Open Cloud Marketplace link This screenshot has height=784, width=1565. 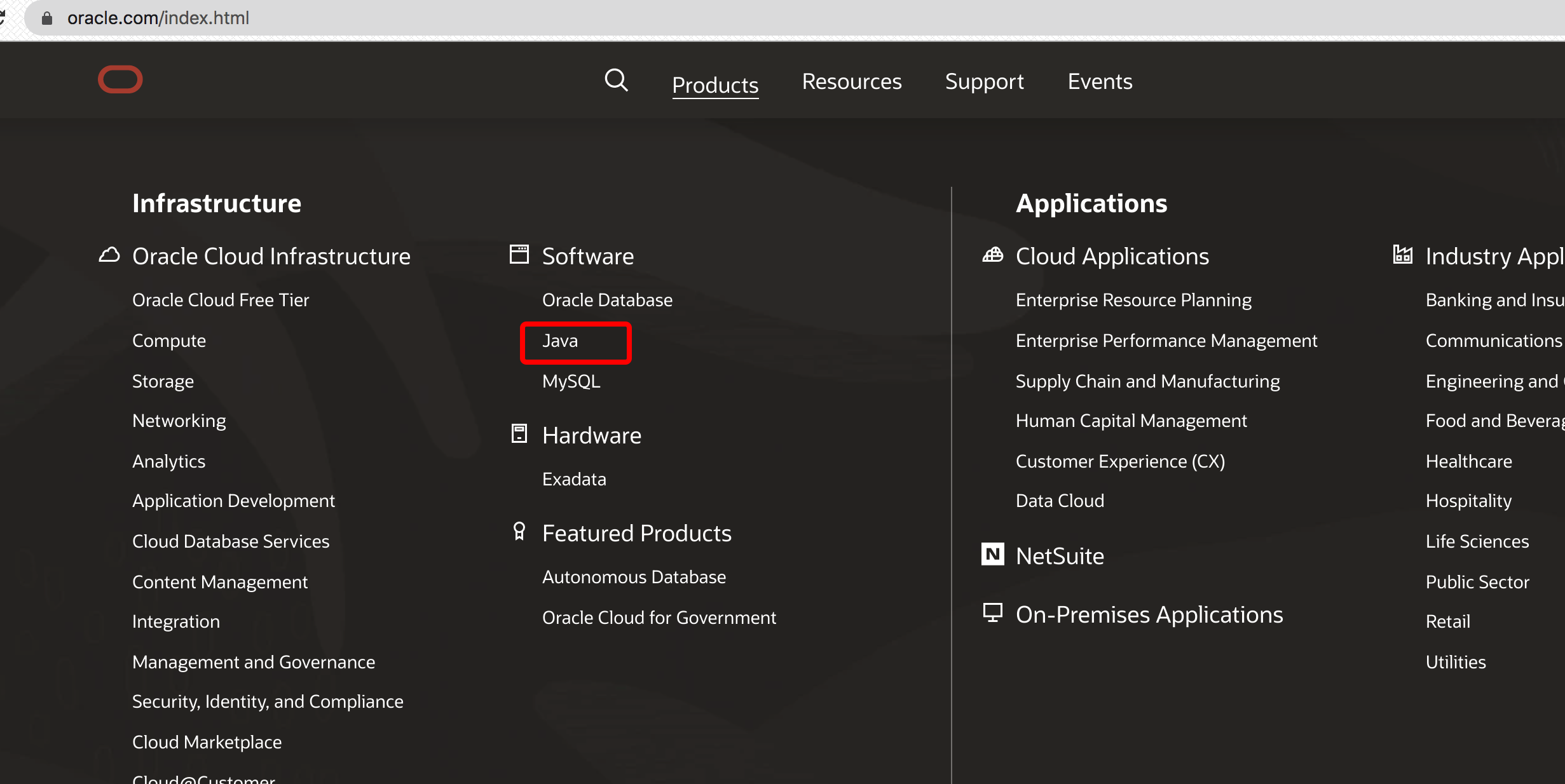[207, 742]
